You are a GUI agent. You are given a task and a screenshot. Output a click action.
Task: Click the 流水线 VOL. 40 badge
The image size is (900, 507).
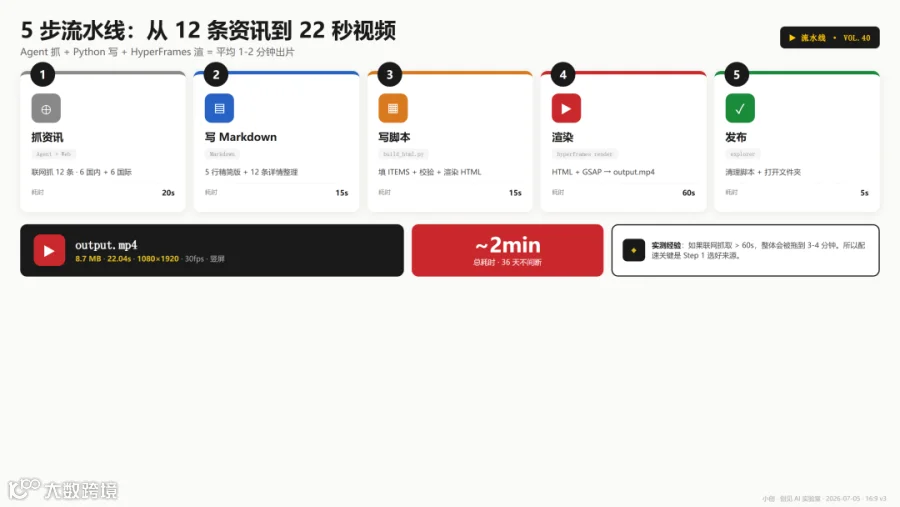[829, 38]
